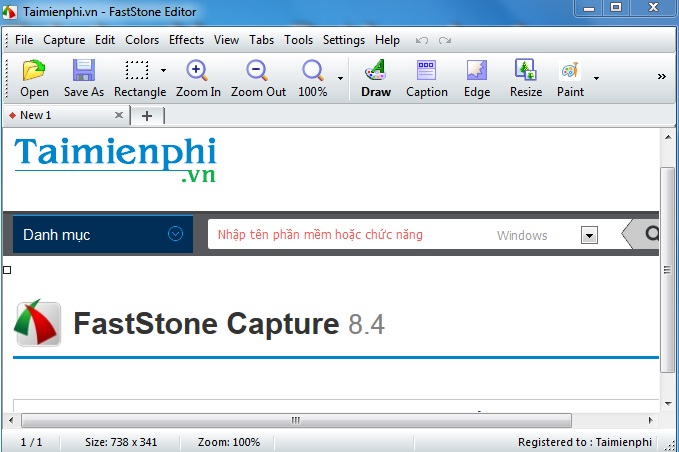679x452 pixels.
Task: Click the small selection handle at image left edge
Action: click(x=7, y=270)
